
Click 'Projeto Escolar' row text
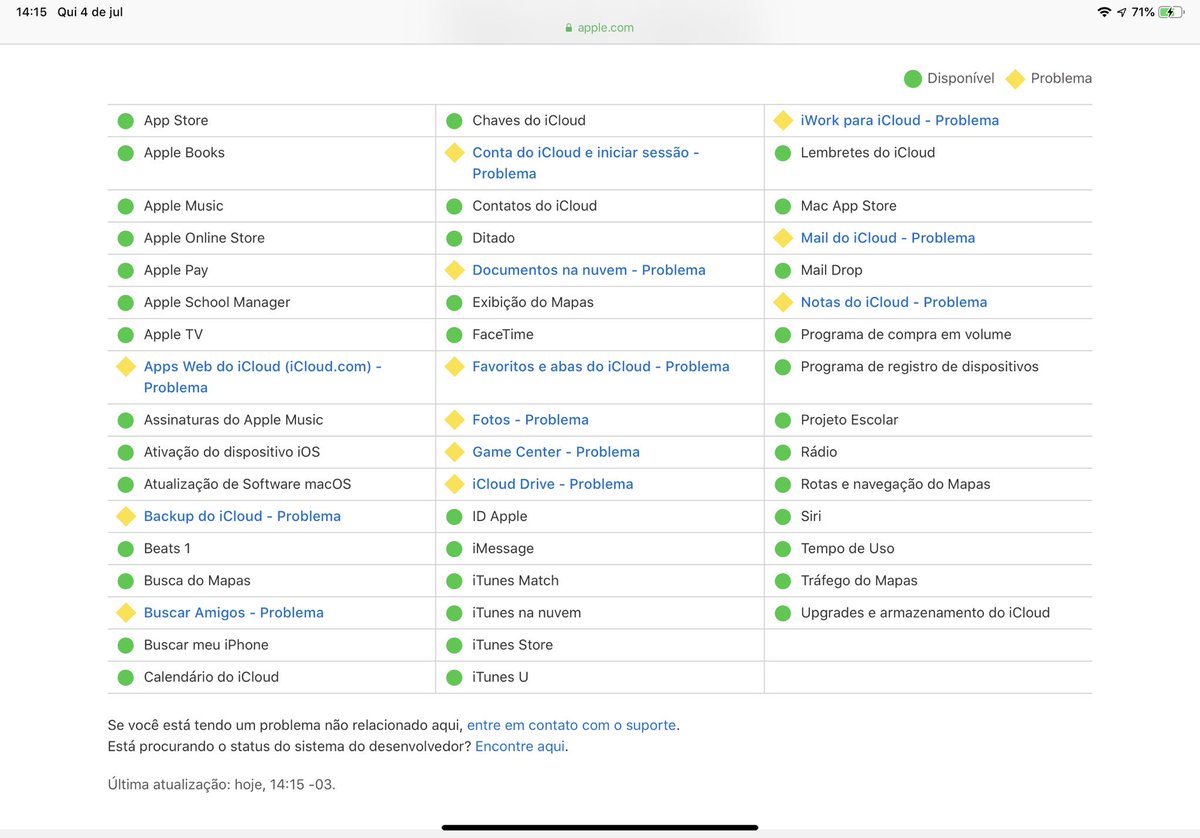pyautogui.click(x=850, y=420)
